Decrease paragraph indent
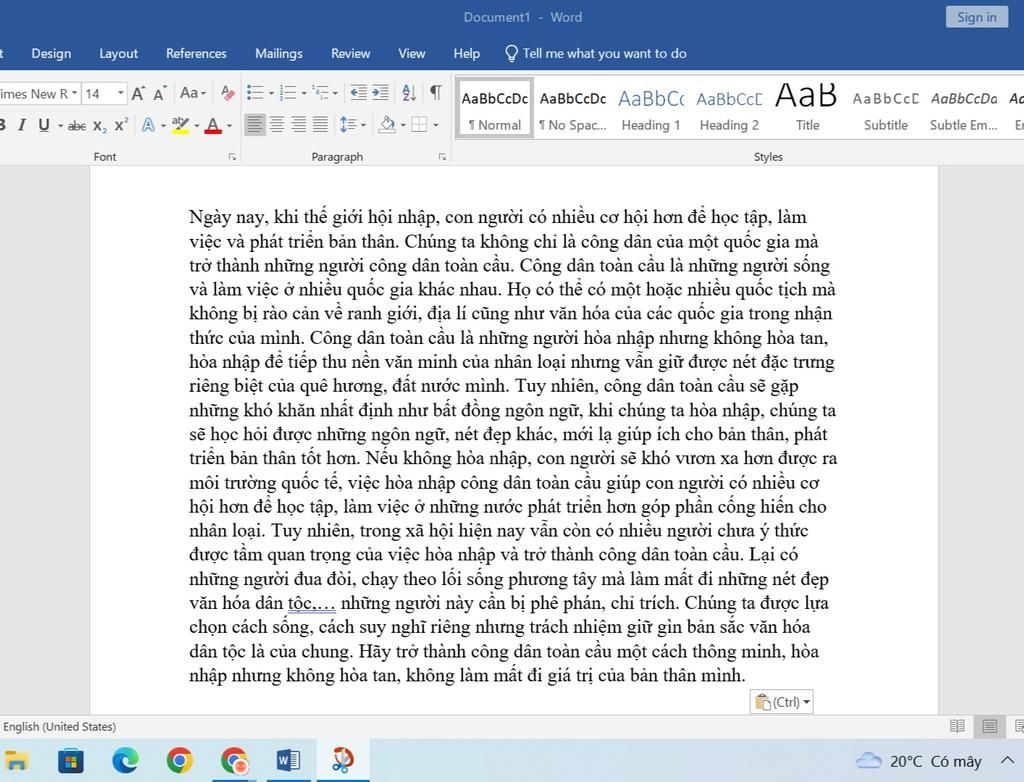The width and height of the screenshot is (1024, 782). point(358,93)
